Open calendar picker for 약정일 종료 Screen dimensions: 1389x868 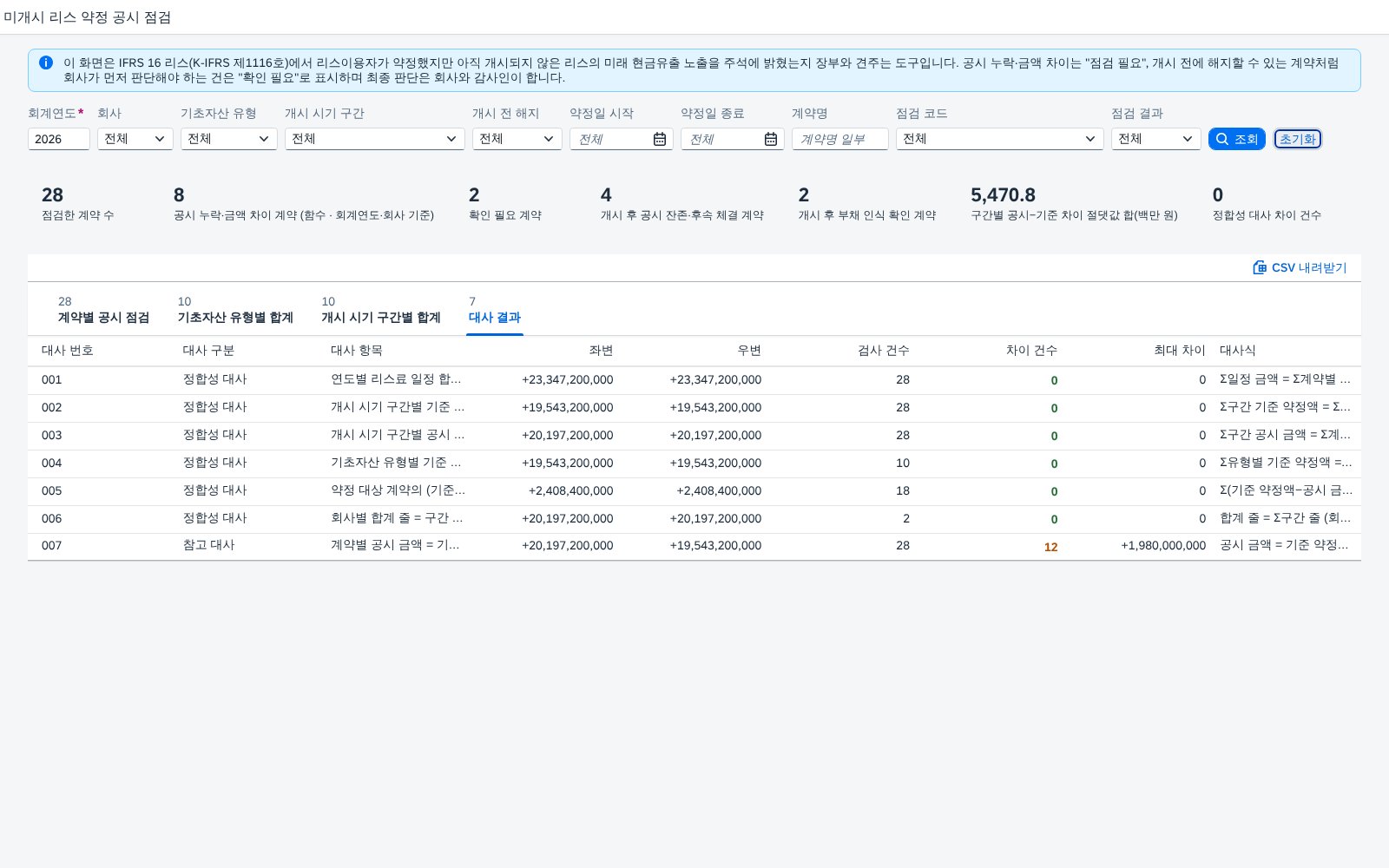click(x=771, y=139)
